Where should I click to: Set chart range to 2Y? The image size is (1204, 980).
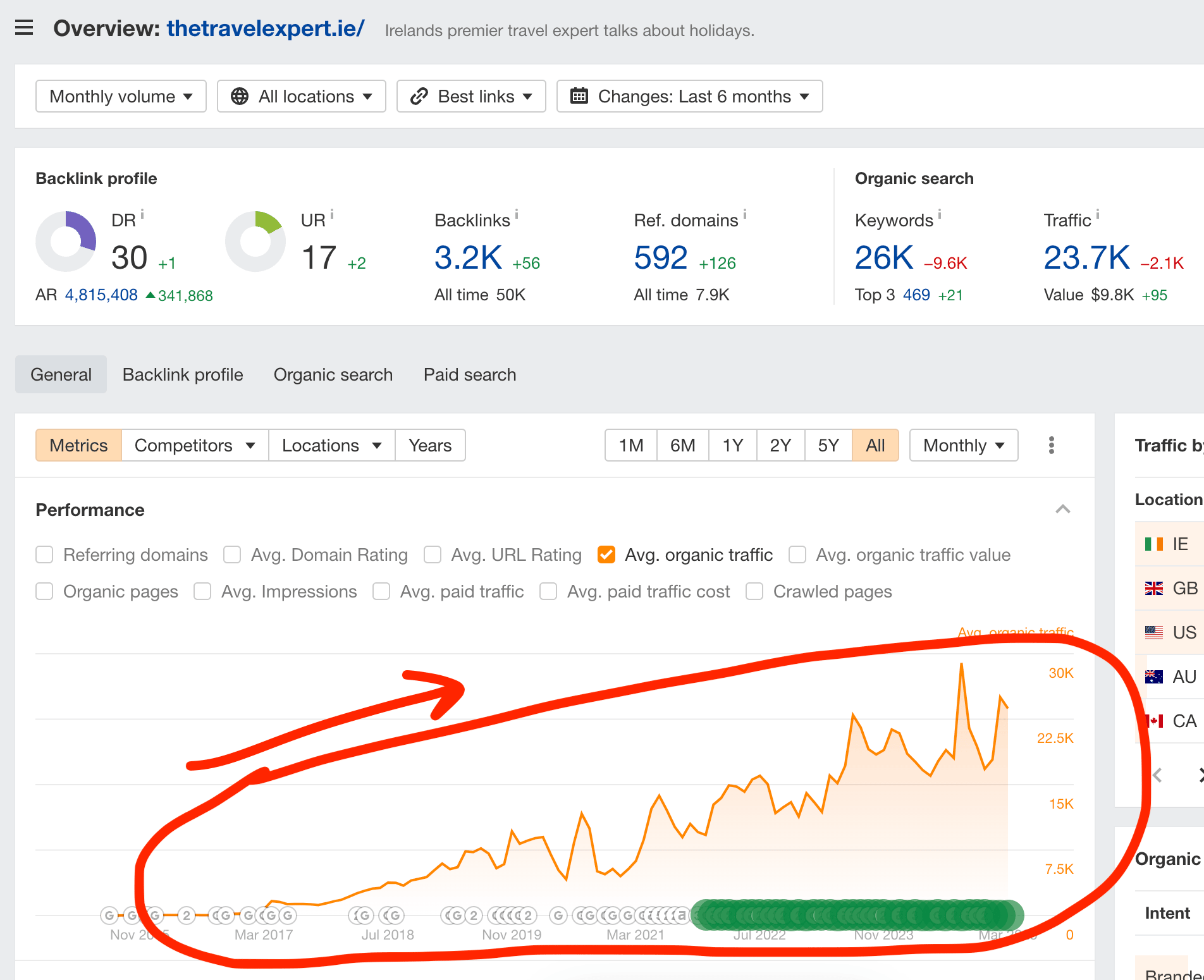click(780, 445)
